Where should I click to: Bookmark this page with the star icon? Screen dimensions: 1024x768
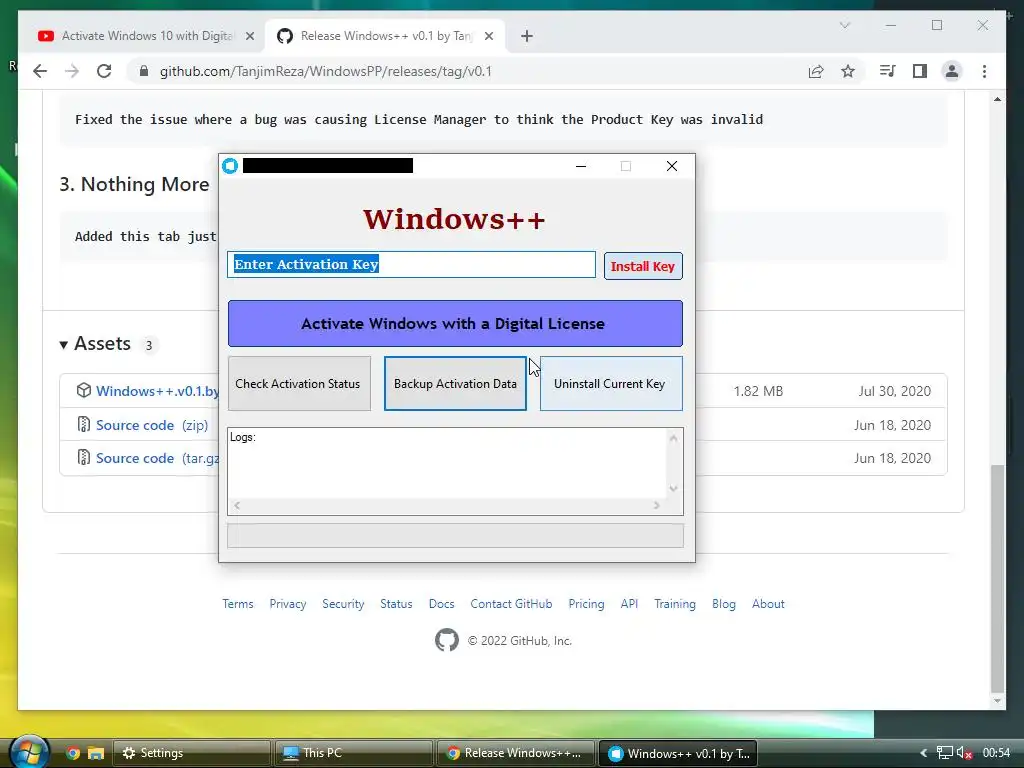pos(848,71)
